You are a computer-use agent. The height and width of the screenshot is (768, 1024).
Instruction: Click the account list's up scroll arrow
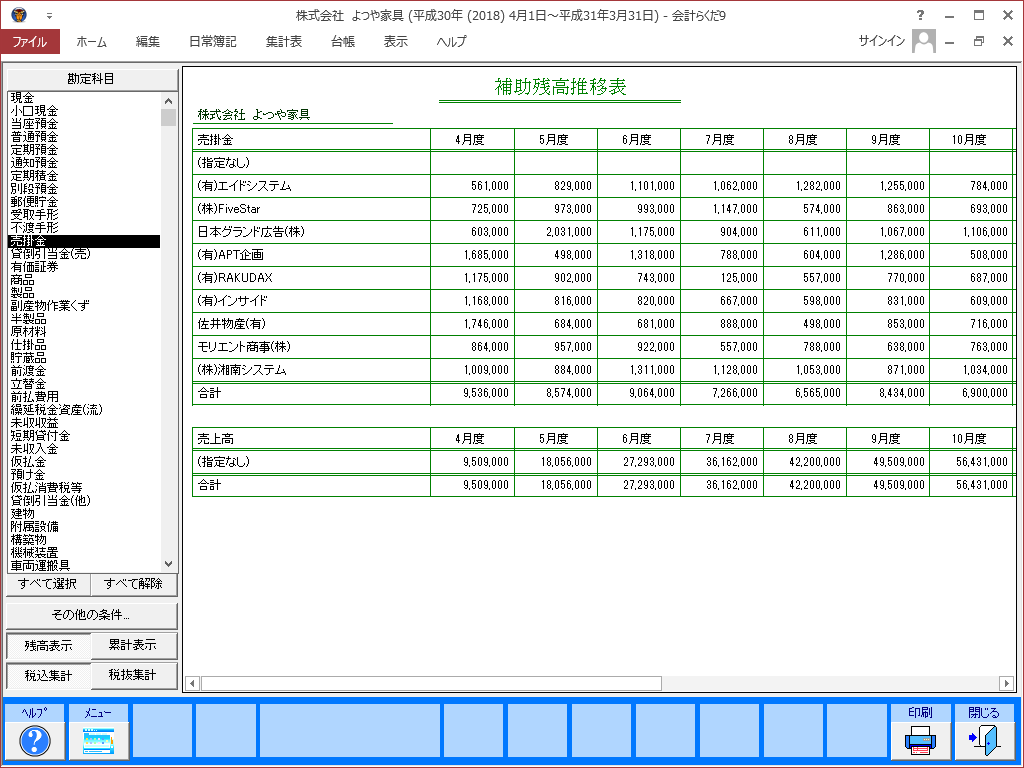[x=168, y=101]
